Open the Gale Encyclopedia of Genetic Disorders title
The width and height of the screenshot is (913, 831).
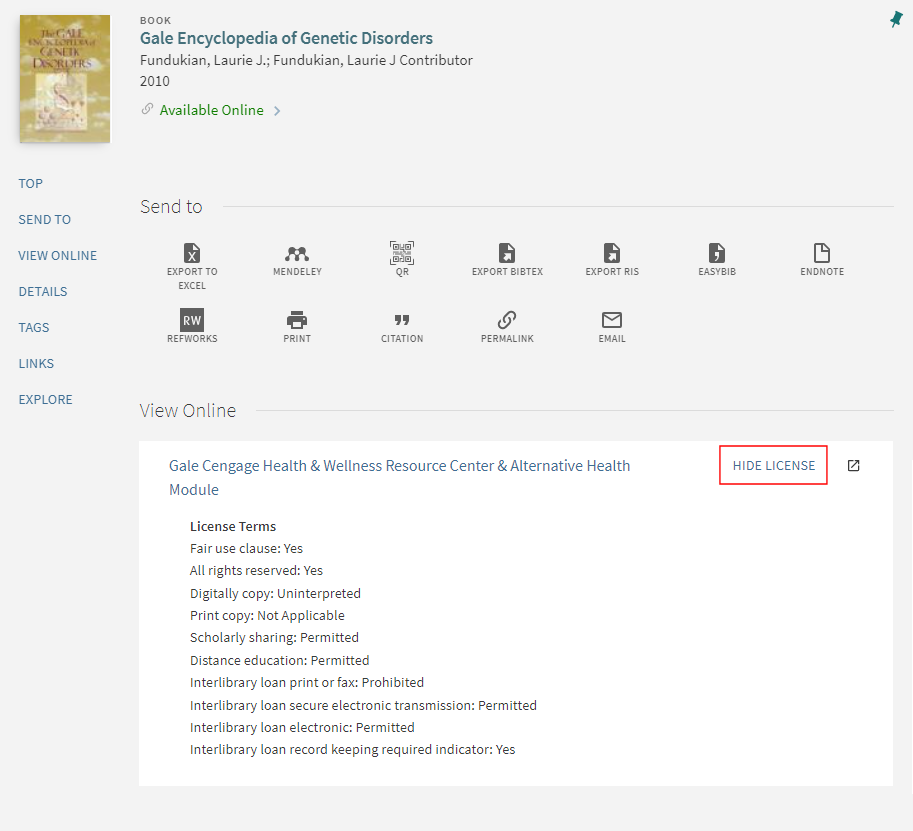[x=286, y=38]
